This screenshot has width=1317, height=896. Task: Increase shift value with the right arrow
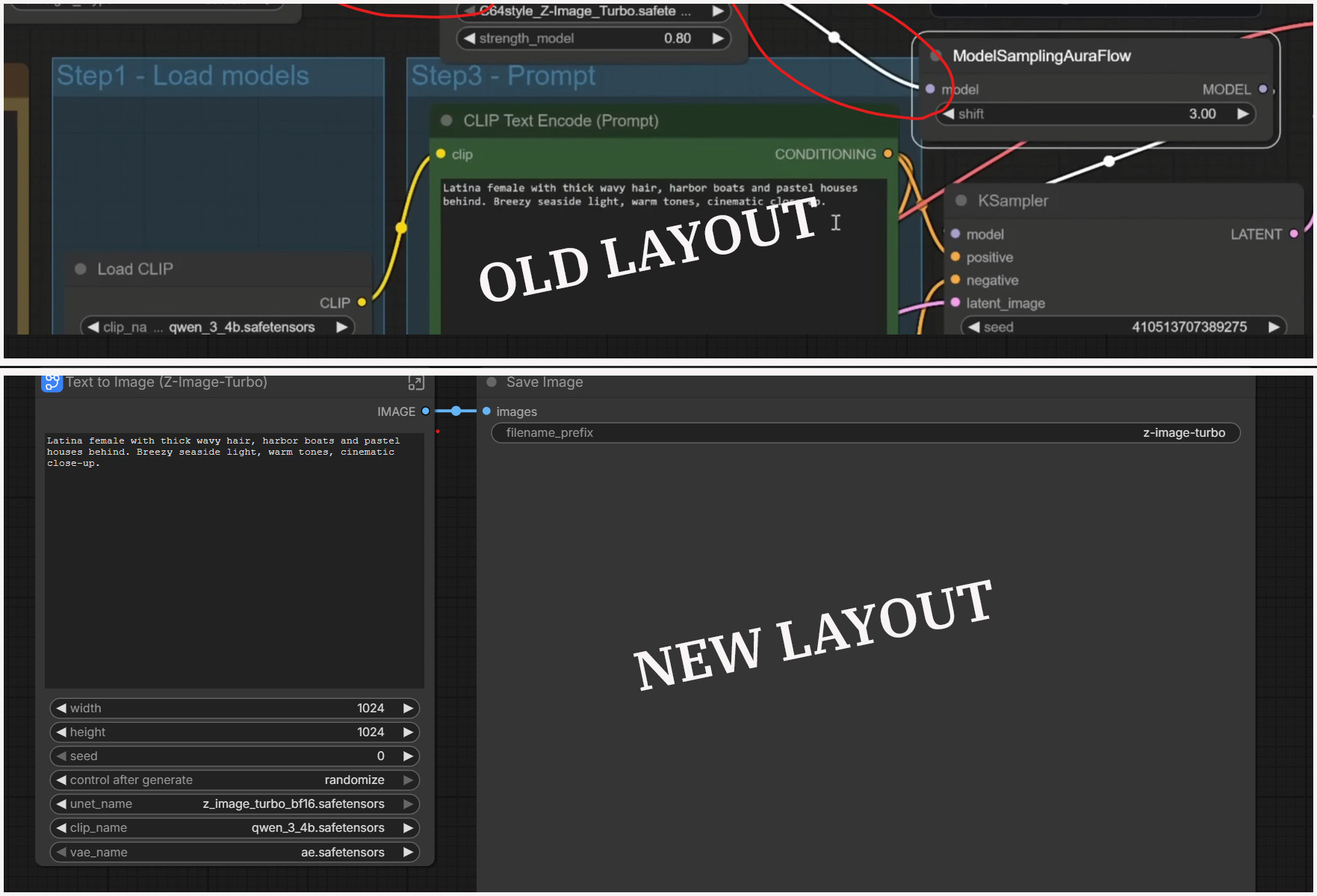tap(1242, 113)
